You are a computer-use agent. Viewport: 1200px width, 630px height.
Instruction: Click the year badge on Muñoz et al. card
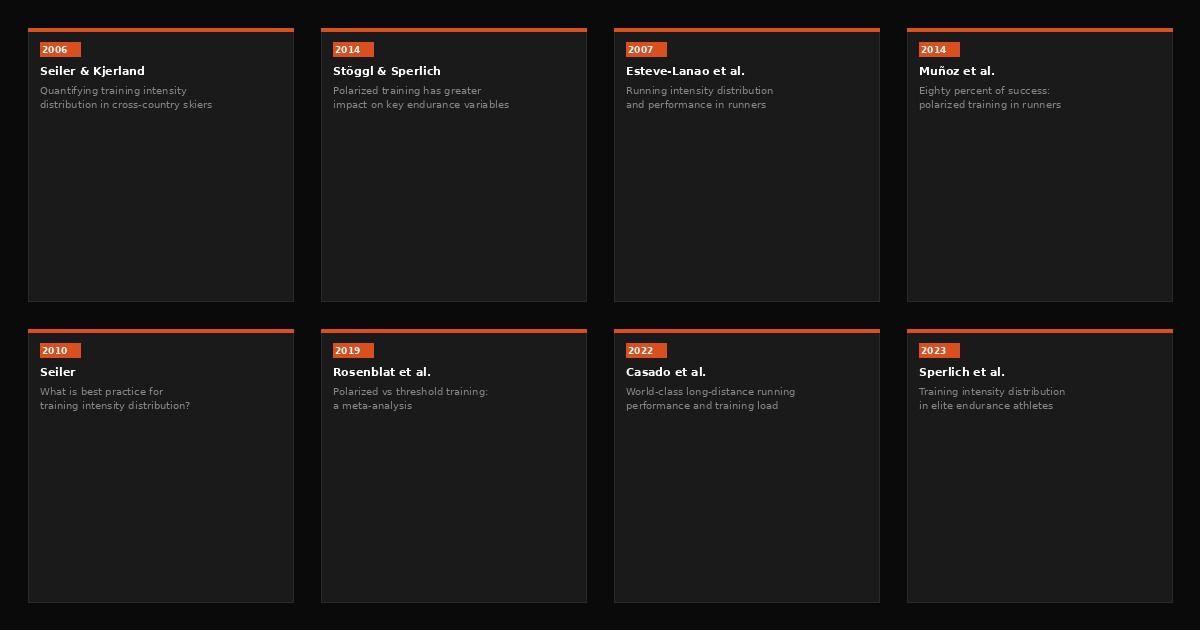pos(939,50)
